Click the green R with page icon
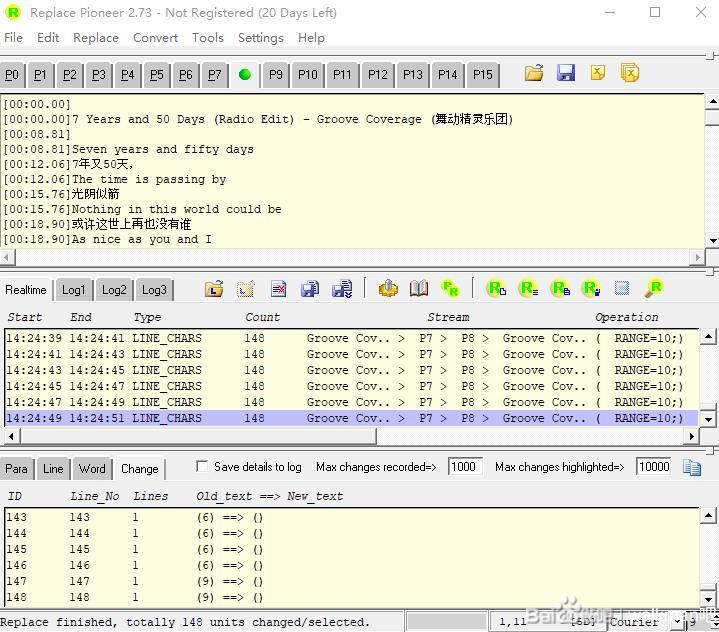This screenshot has height=632, width=719. point(497,288)
